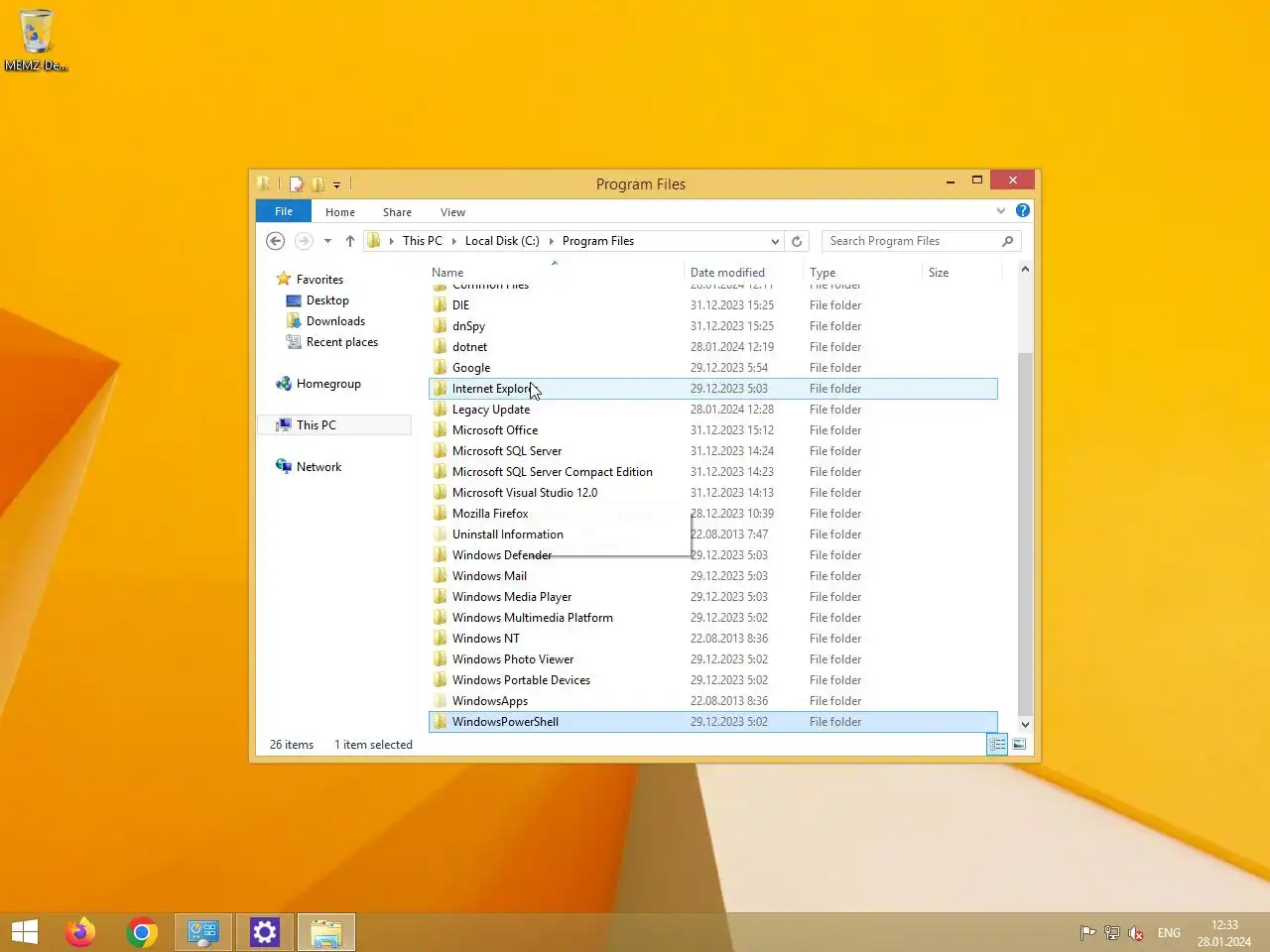Open Explorer Help question mark icon
This screenshot has width=1270, height=952.
tap(1023, 210)
